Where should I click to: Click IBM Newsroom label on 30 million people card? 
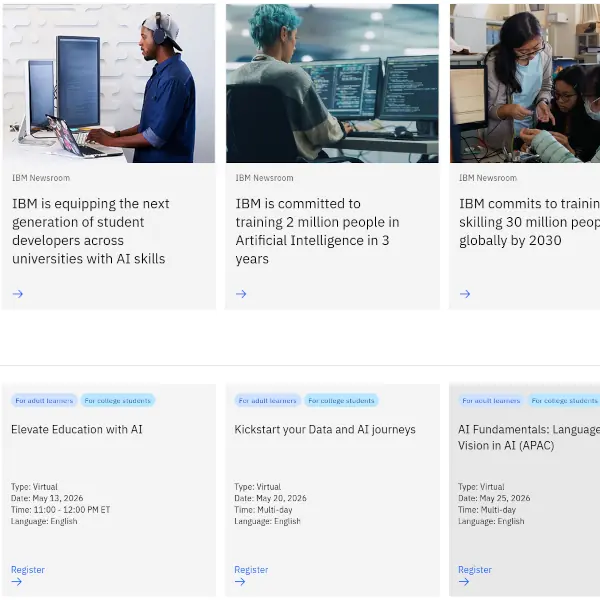pos(488,178)
